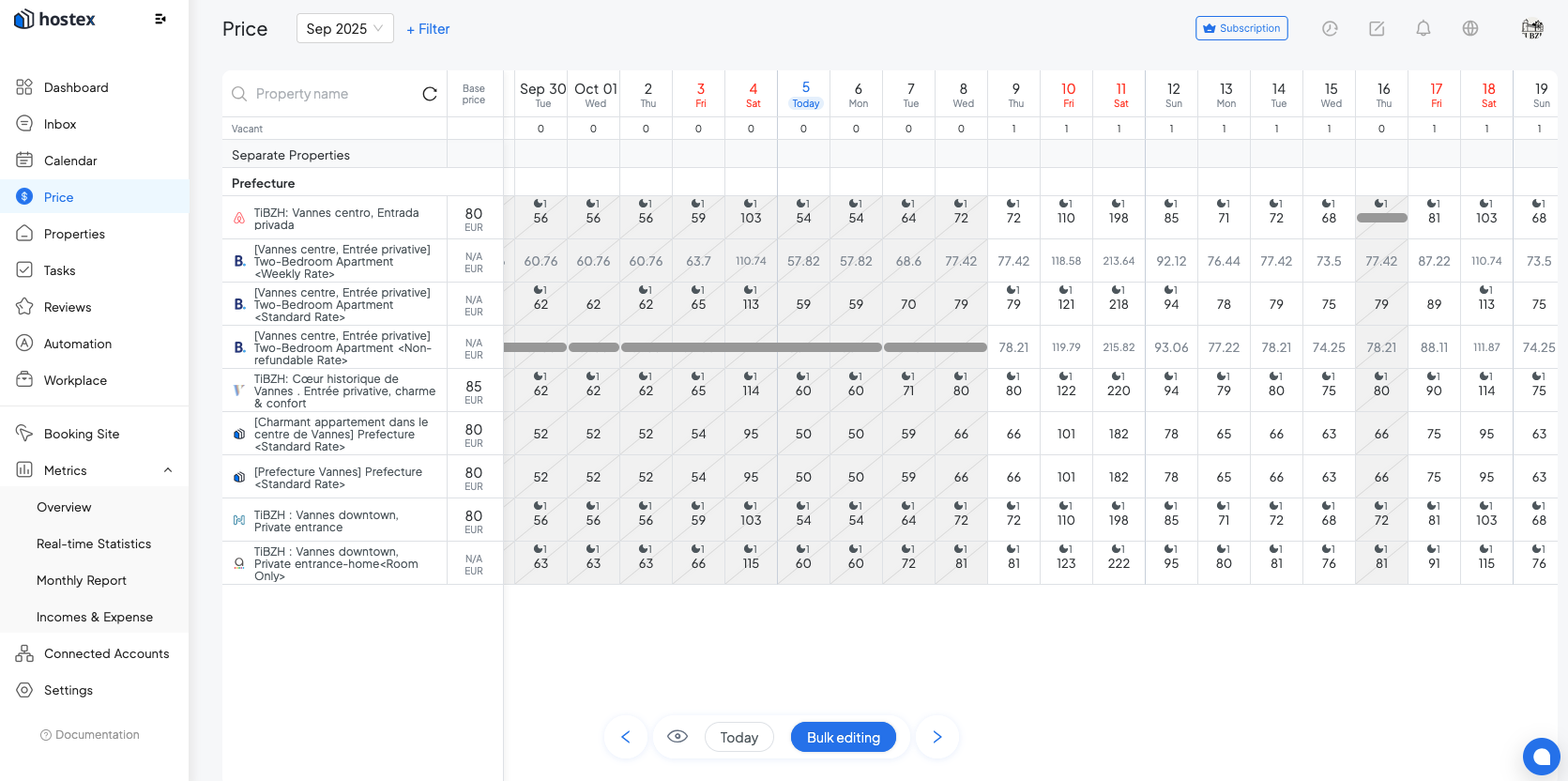The height and width of the screenshot is (781, 1568).
Task: Collapse the sidebar with the menu icon
Action: 160,19
